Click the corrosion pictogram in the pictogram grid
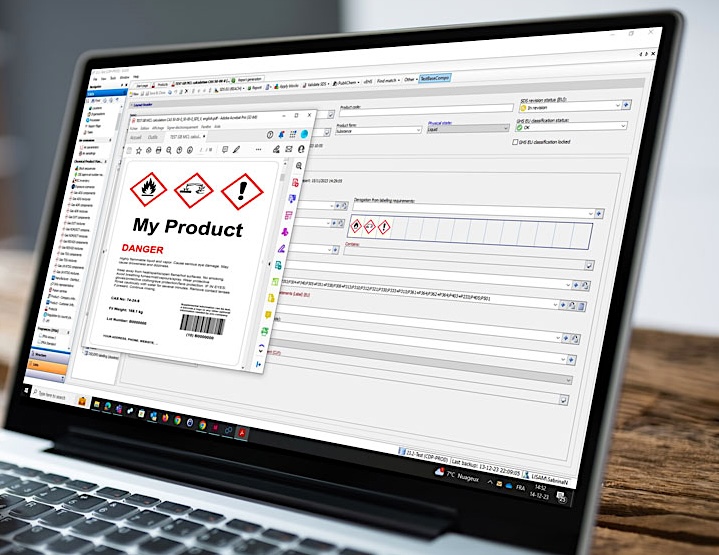This screenshot has height=555, width=719. pos(370,226)
